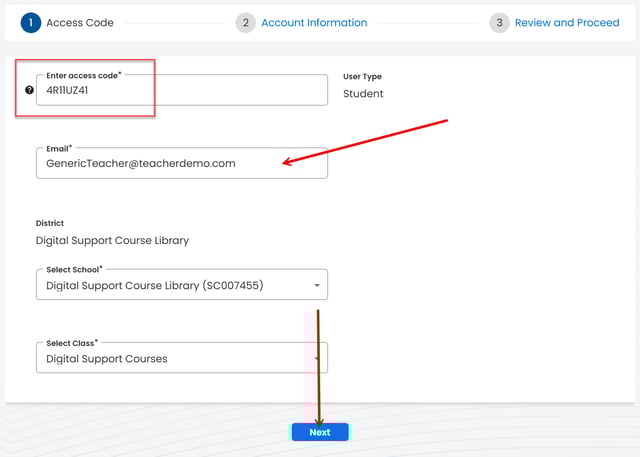Expand the Select Class dropdown arrow
The width and height of the screenshot is (640, 457).
pyautogui.click(x=317, y=359)
